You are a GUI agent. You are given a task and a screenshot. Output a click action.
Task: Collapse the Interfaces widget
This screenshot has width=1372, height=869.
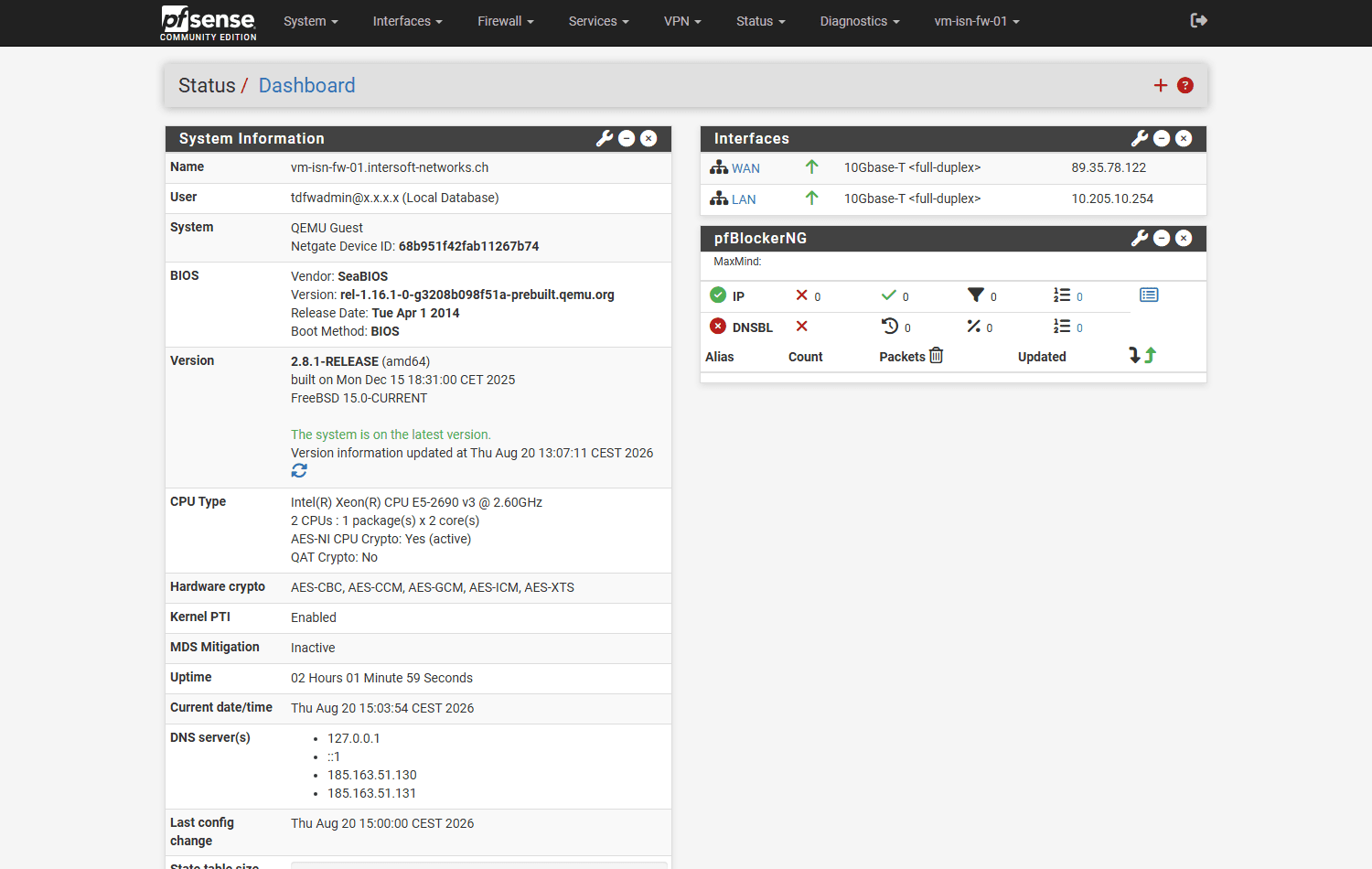(1162, 138)
